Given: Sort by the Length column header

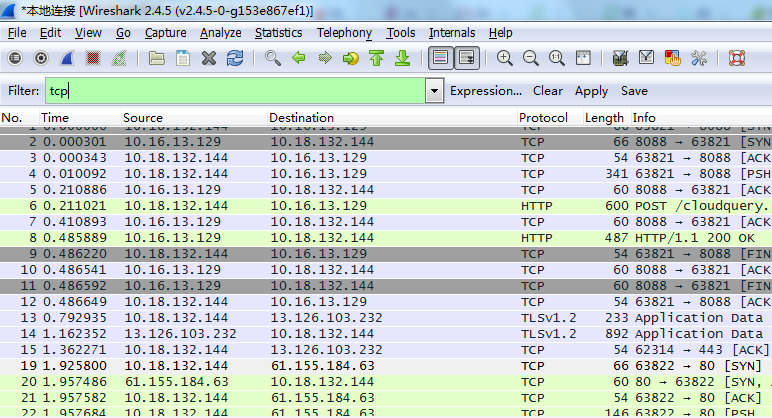Looking at the screenshot, I should tap(607, 118).
